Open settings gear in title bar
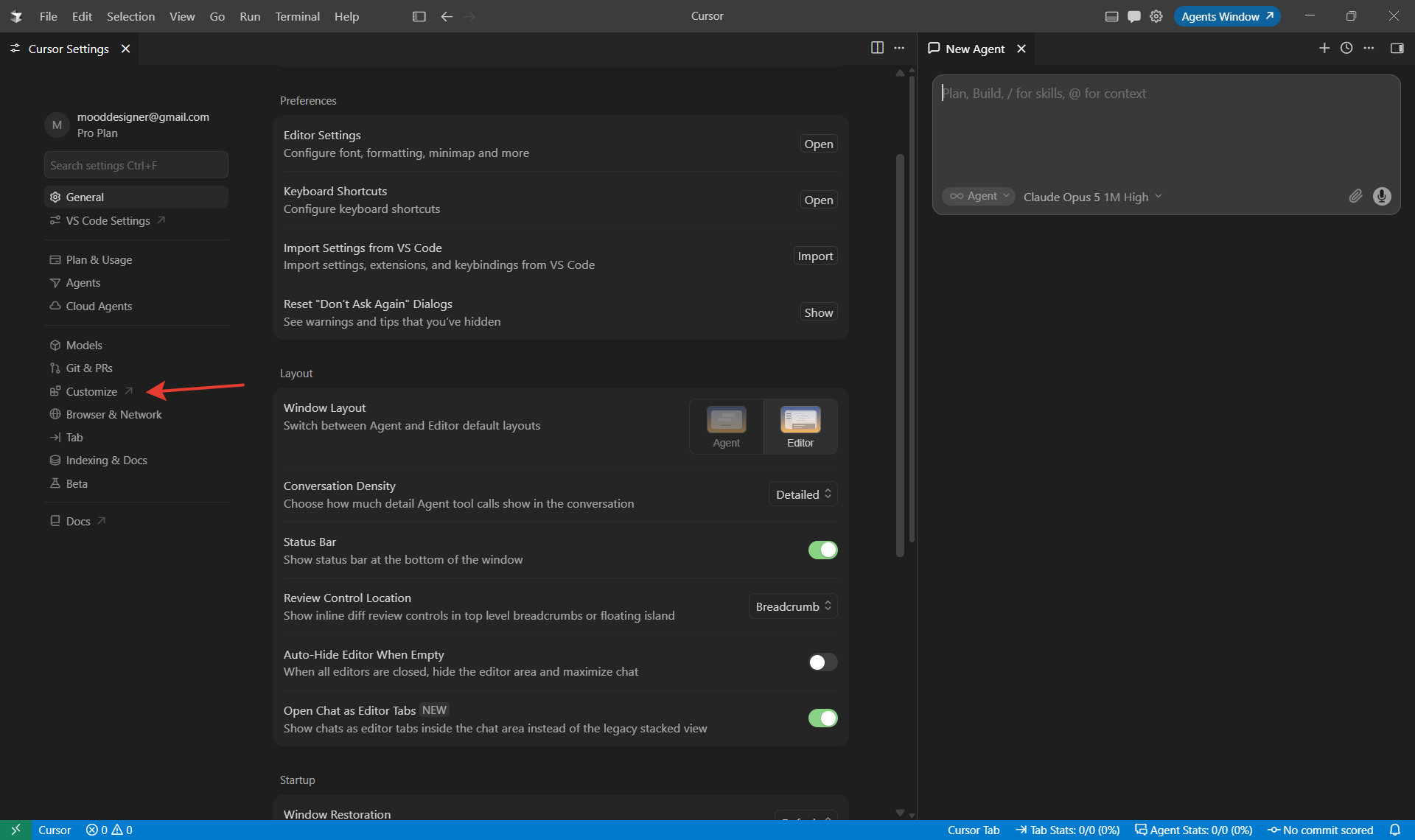The height and width of the screenshot is (840, 1415). tap(1156, 16)
